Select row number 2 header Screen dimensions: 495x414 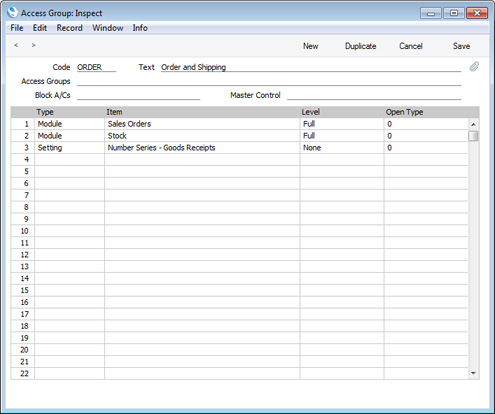click(x=23, y=136)
